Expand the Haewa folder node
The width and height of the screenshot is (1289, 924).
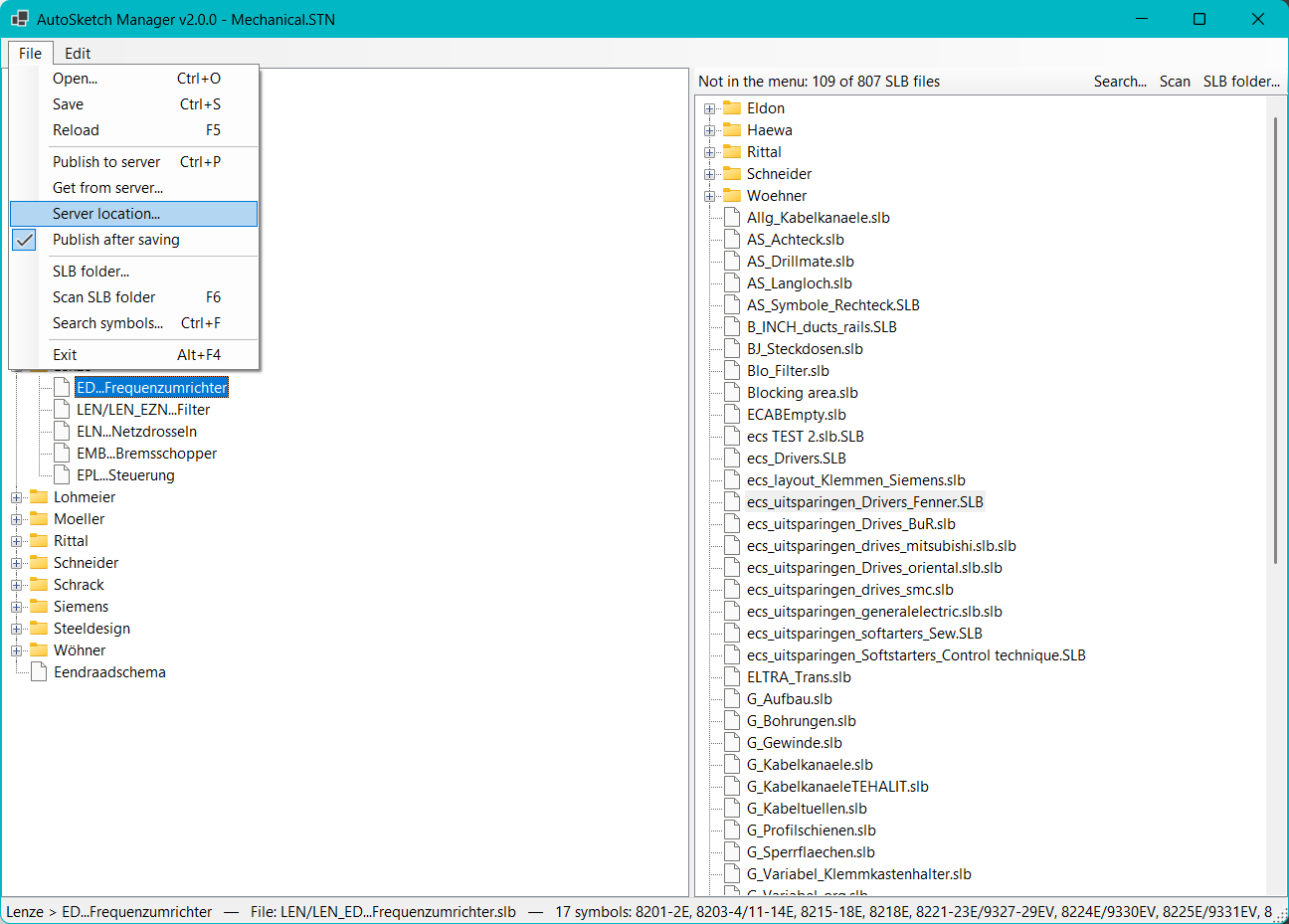click(x=710, y=130)
